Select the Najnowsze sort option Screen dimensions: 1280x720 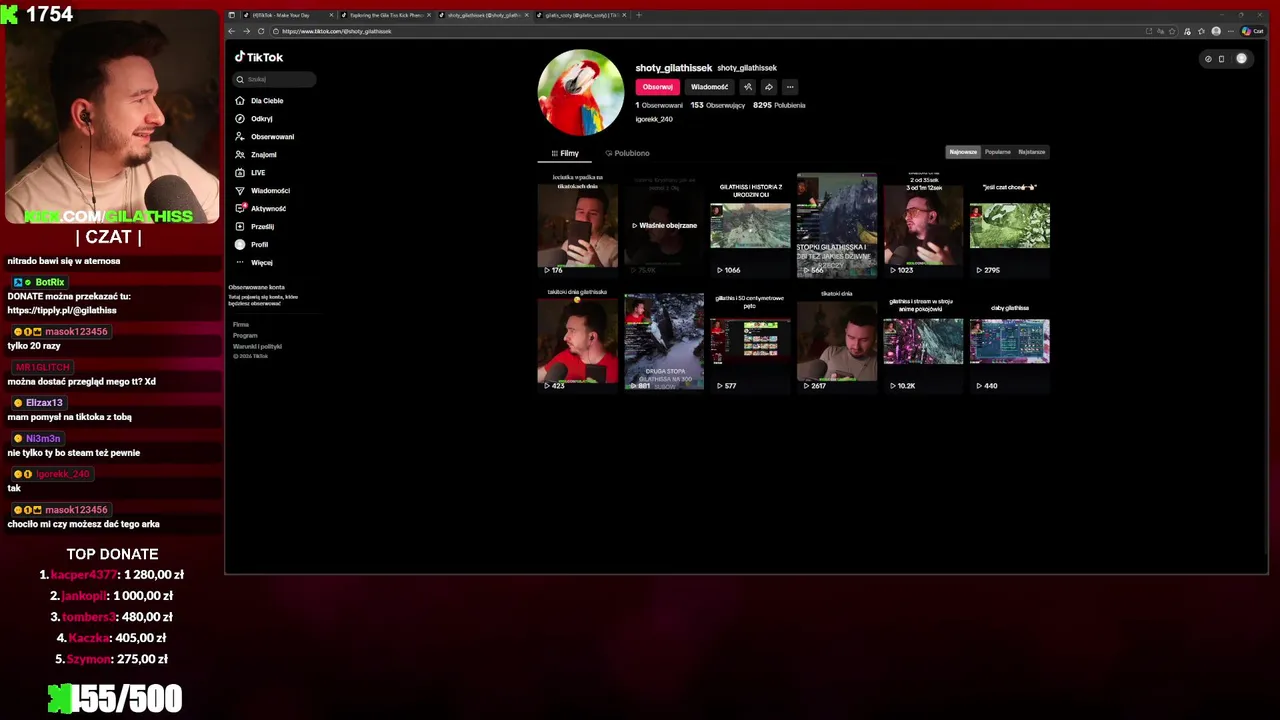(x=963, y=152)
